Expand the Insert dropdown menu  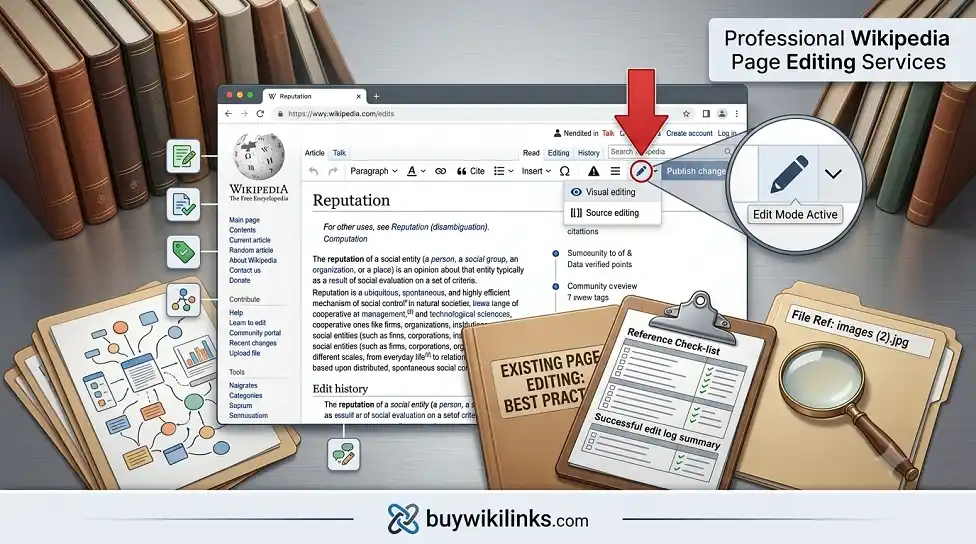pyautogui.click(x=536, y=171)
